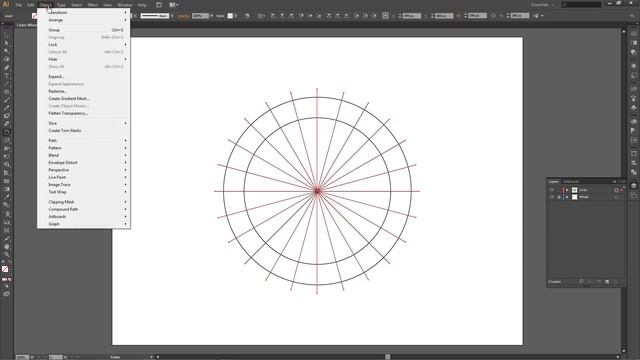Viewport: 640px width, 360px height.
Task: Choose Flatten Transparency... item
Action: (x=84, y=113)
